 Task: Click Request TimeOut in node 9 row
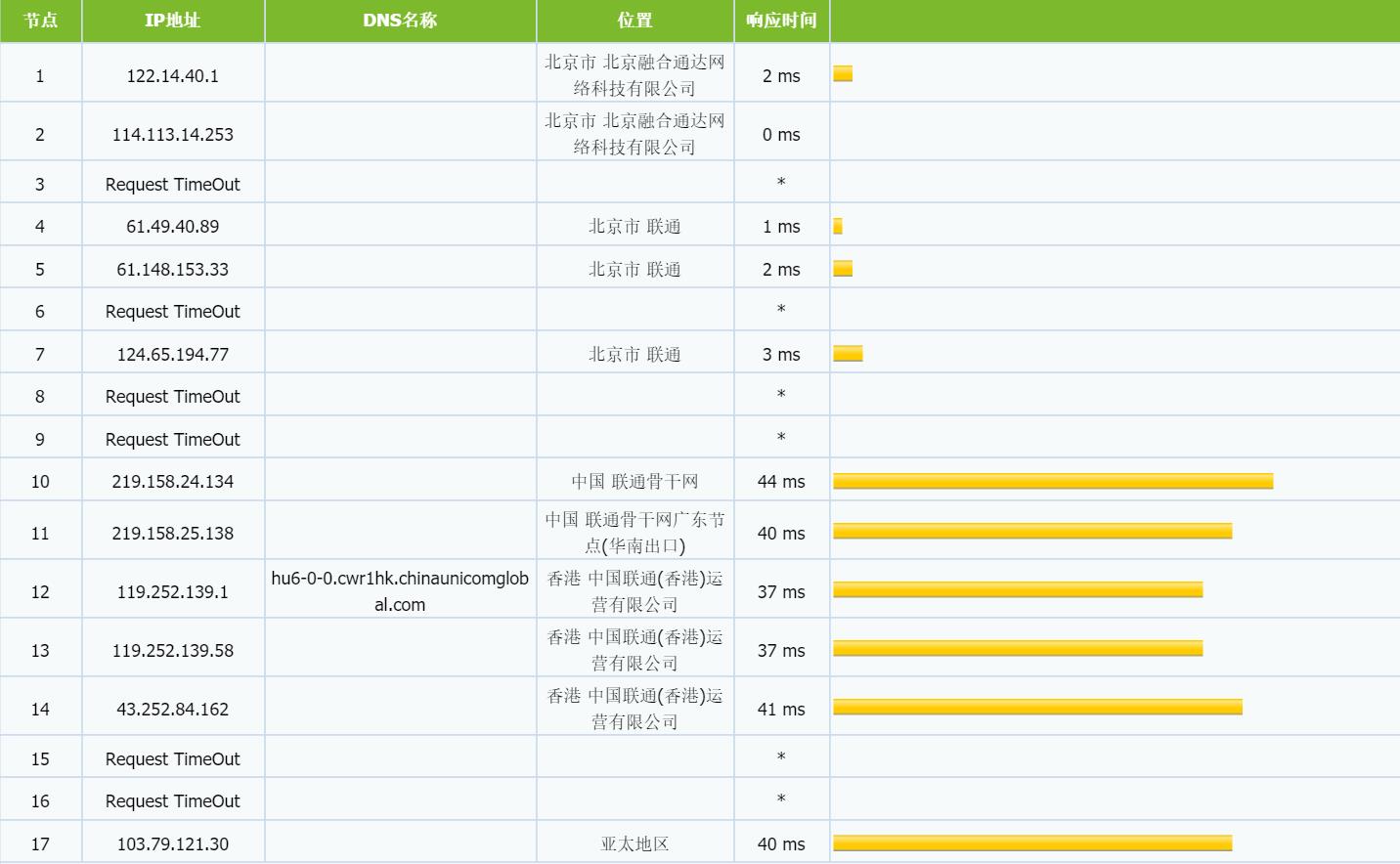[173, 440]
